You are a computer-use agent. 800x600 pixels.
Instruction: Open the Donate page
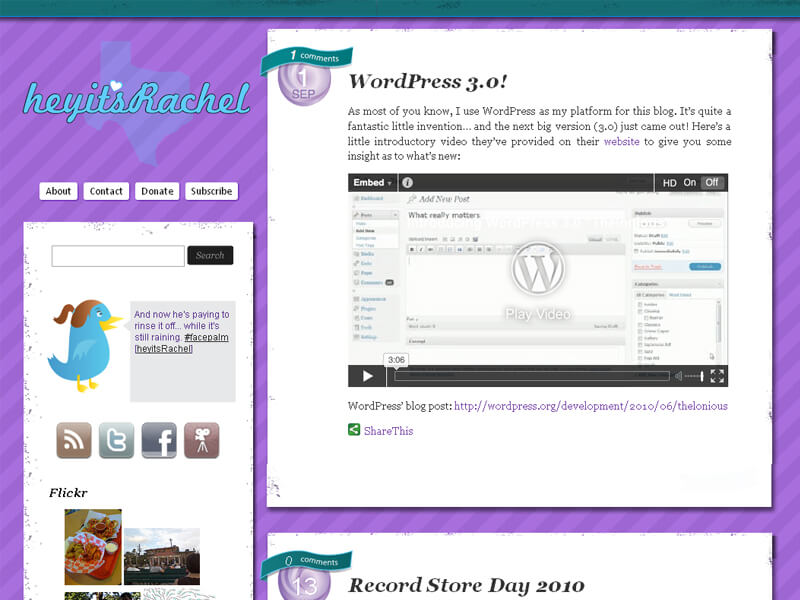click(x=157, y=191)
